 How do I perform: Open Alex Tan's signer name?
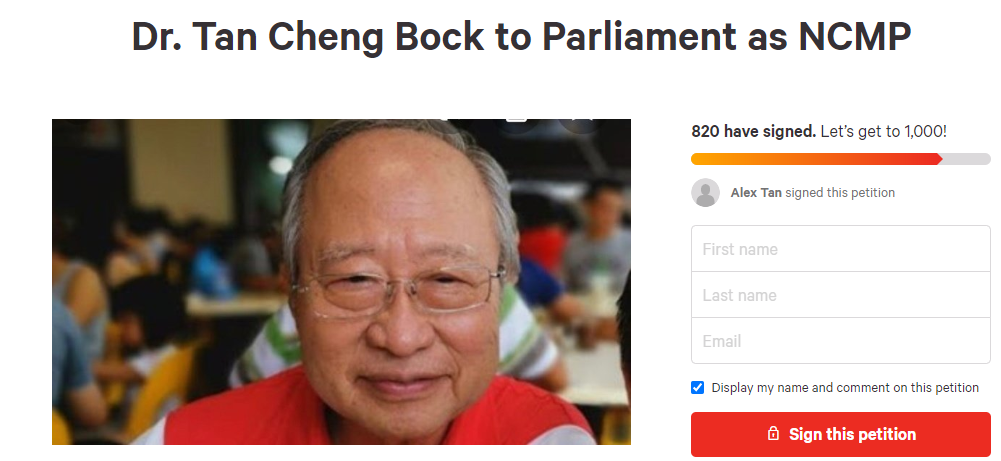click(x=756, y=192)
